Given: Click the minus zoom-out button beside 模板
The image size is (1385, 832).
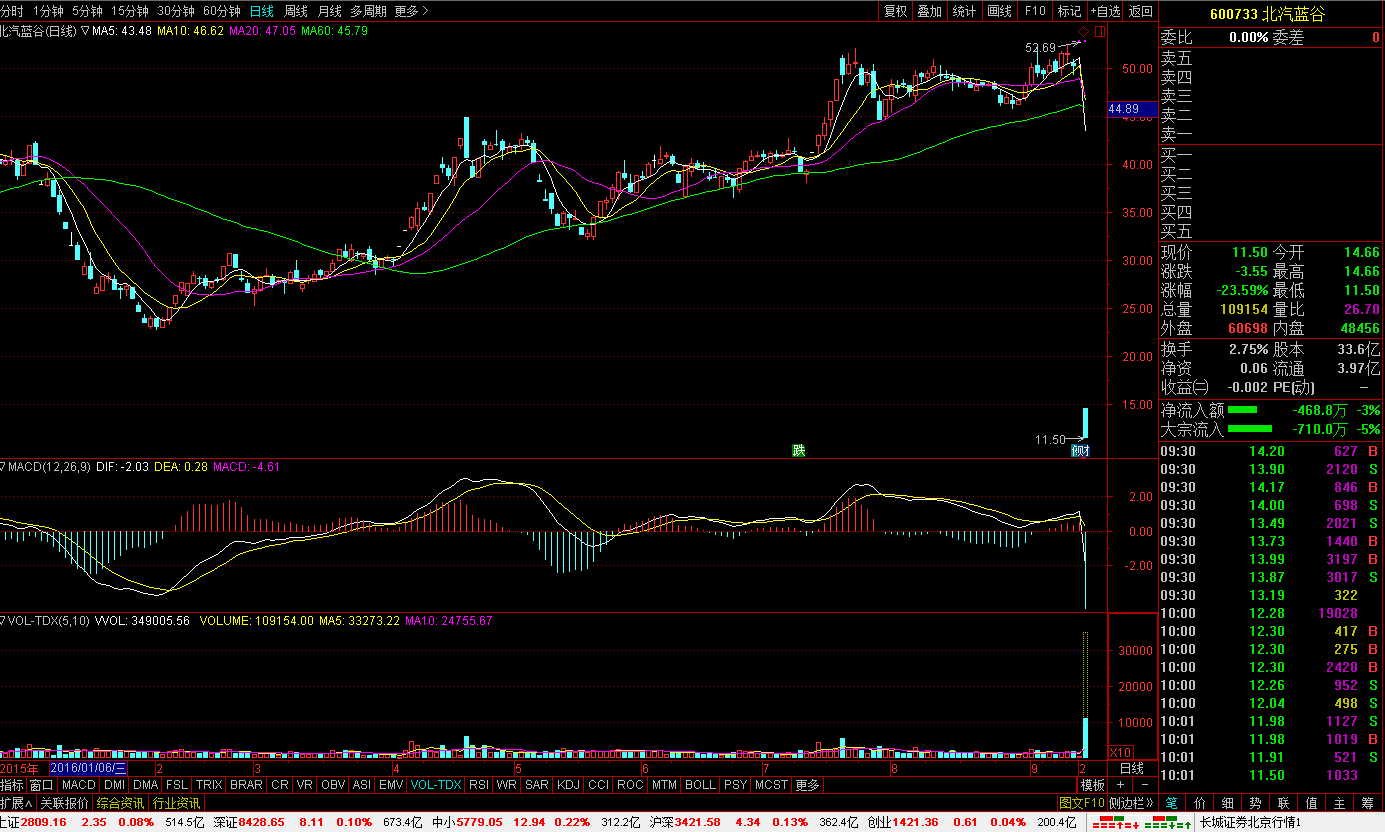Looking at the screenshot, I should pos(1144,785).
